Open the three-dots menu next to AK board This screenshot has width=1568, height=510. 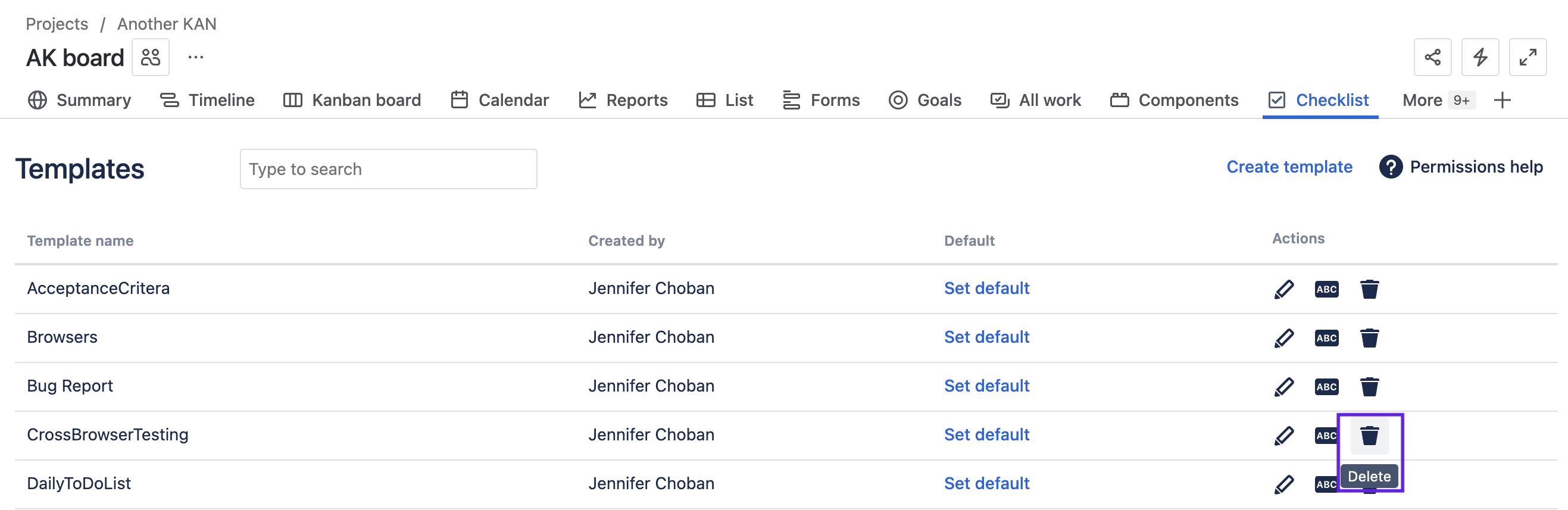[x=195, y=57]
